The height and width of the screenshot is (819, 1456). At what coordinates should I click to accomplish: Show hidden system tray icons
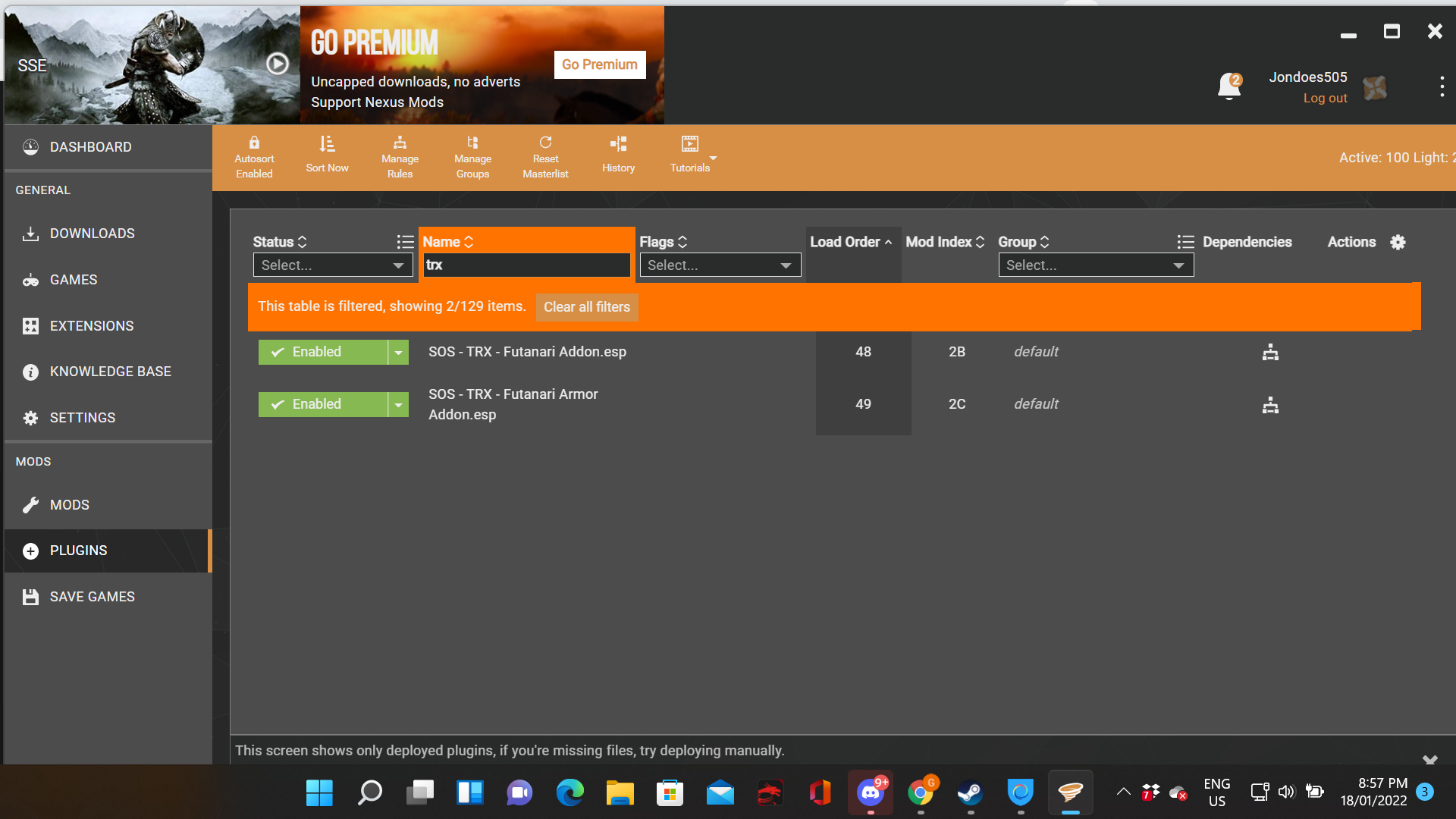(1123, 792)
